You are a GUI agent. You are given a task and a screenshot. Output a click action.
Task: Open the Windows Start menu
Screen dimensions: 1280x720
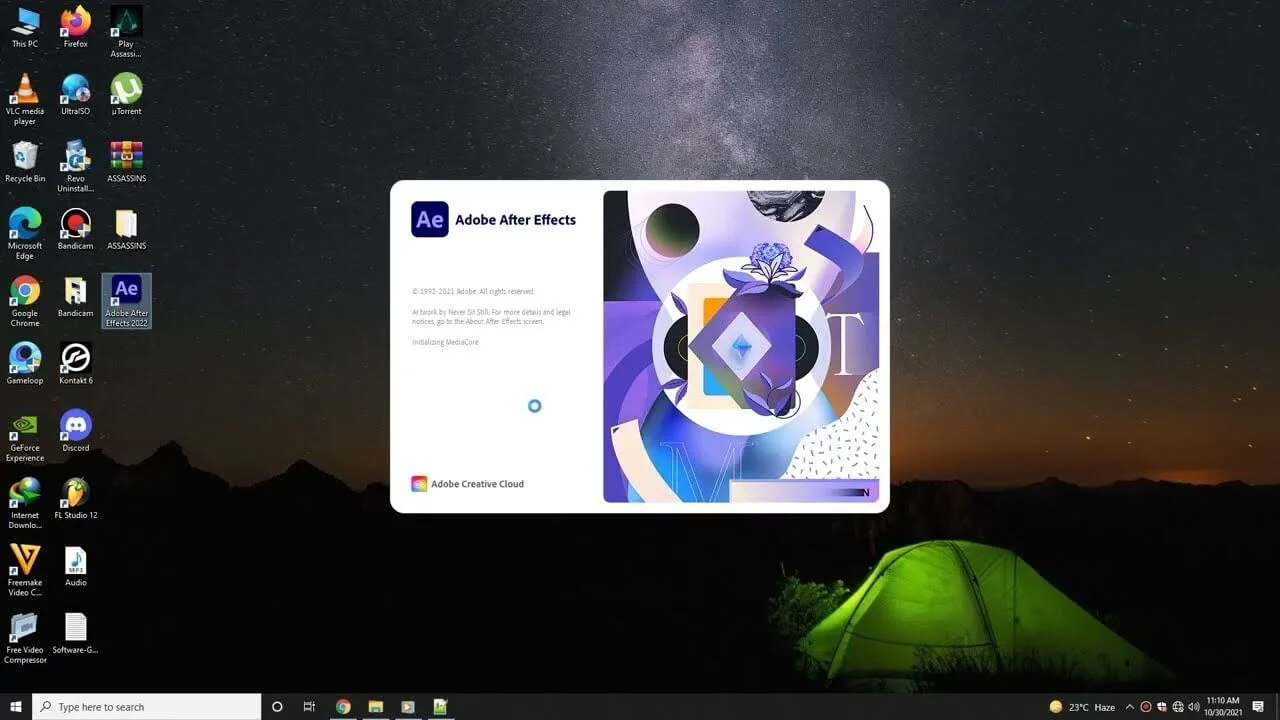(x=16, y=707)
